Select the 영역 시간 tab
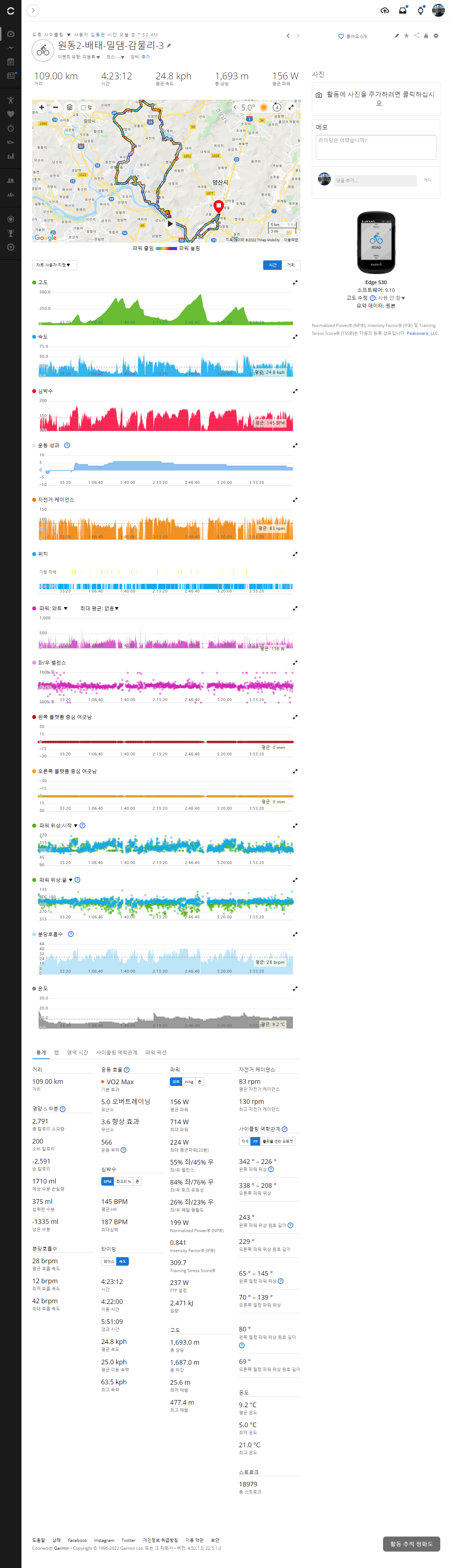 [x=77, y=1052]
